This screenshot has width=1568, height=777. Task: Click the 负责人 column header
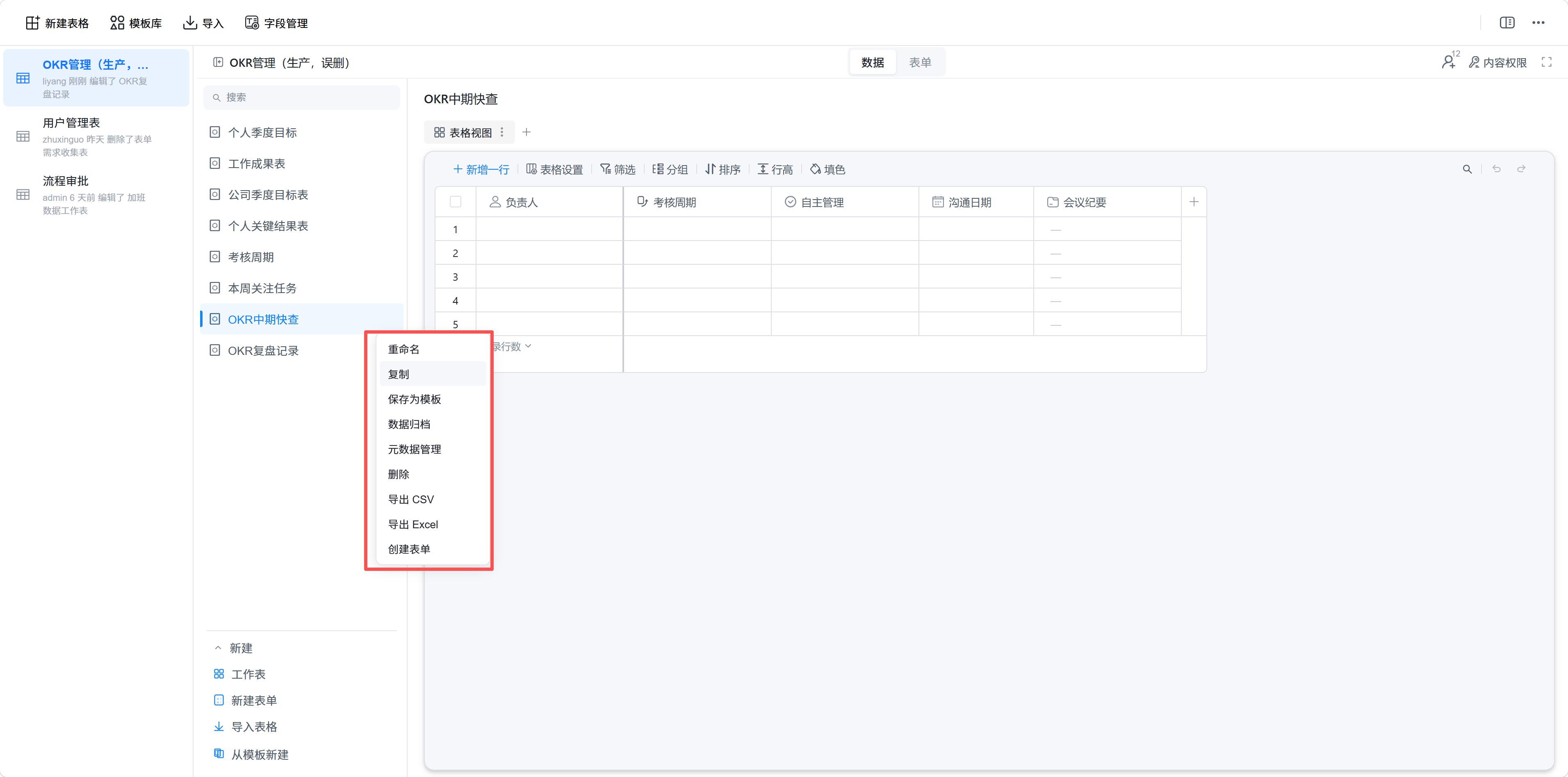[x=549, y=202]
